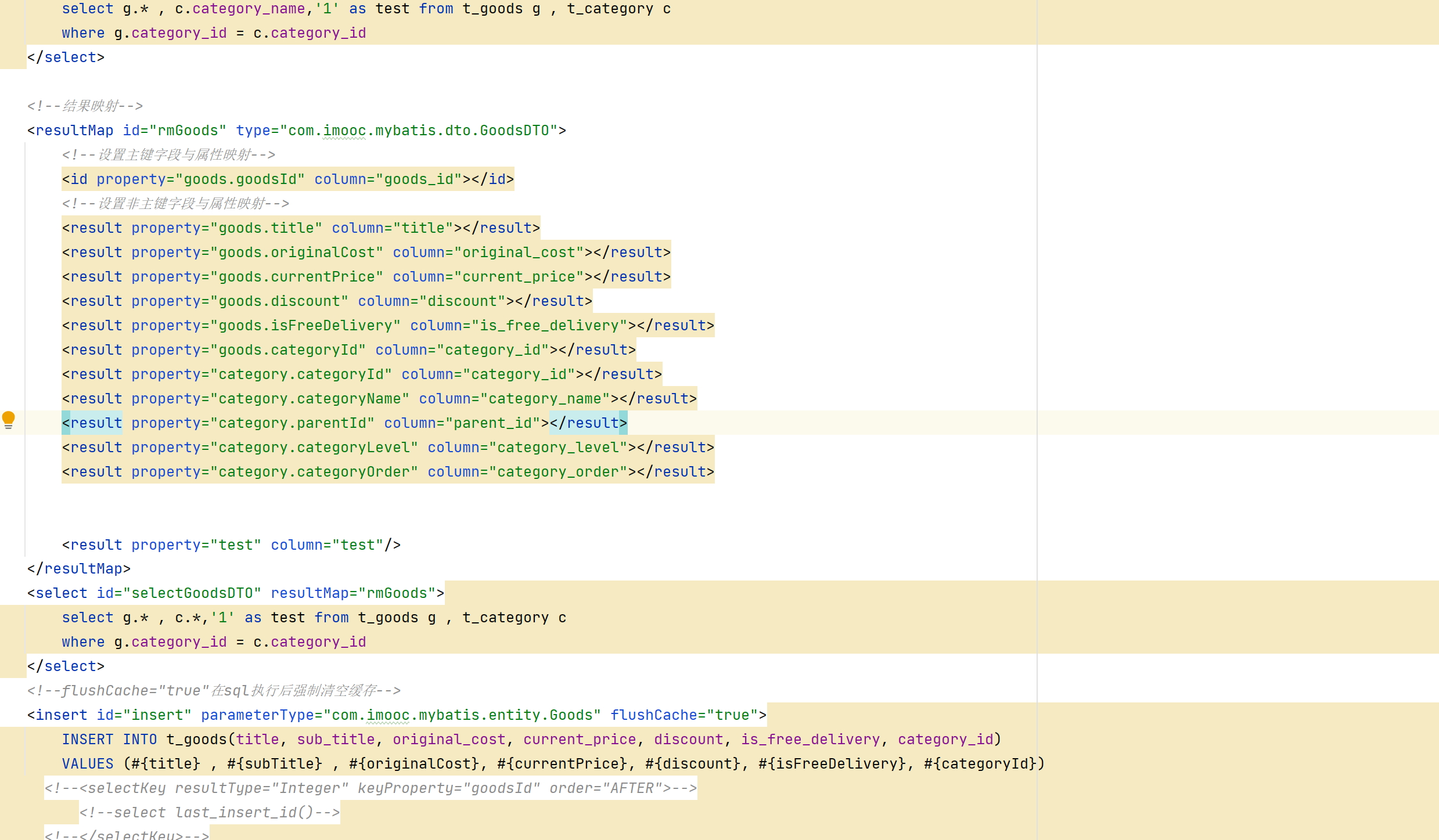Click the 结果映射 comment line

pyautogui.click(x=85, y=106)
